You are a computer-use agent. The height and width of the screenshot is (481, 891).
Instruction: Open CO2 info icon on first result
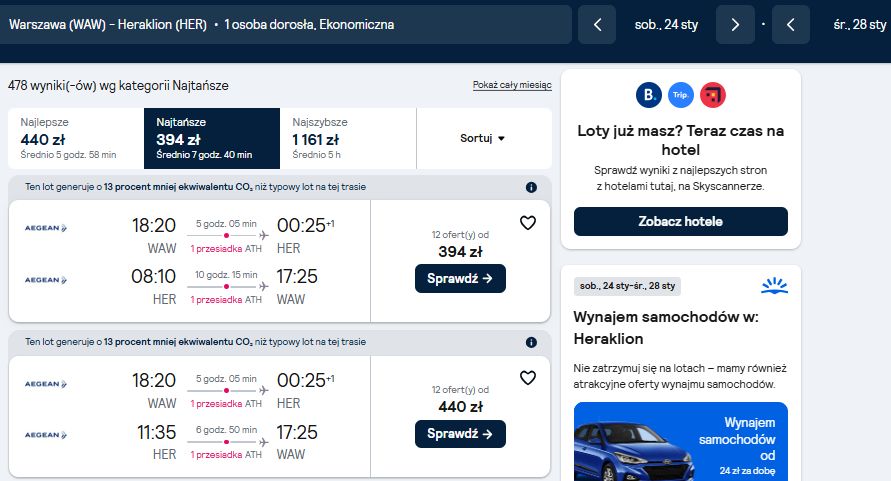(x=531, y=187)
